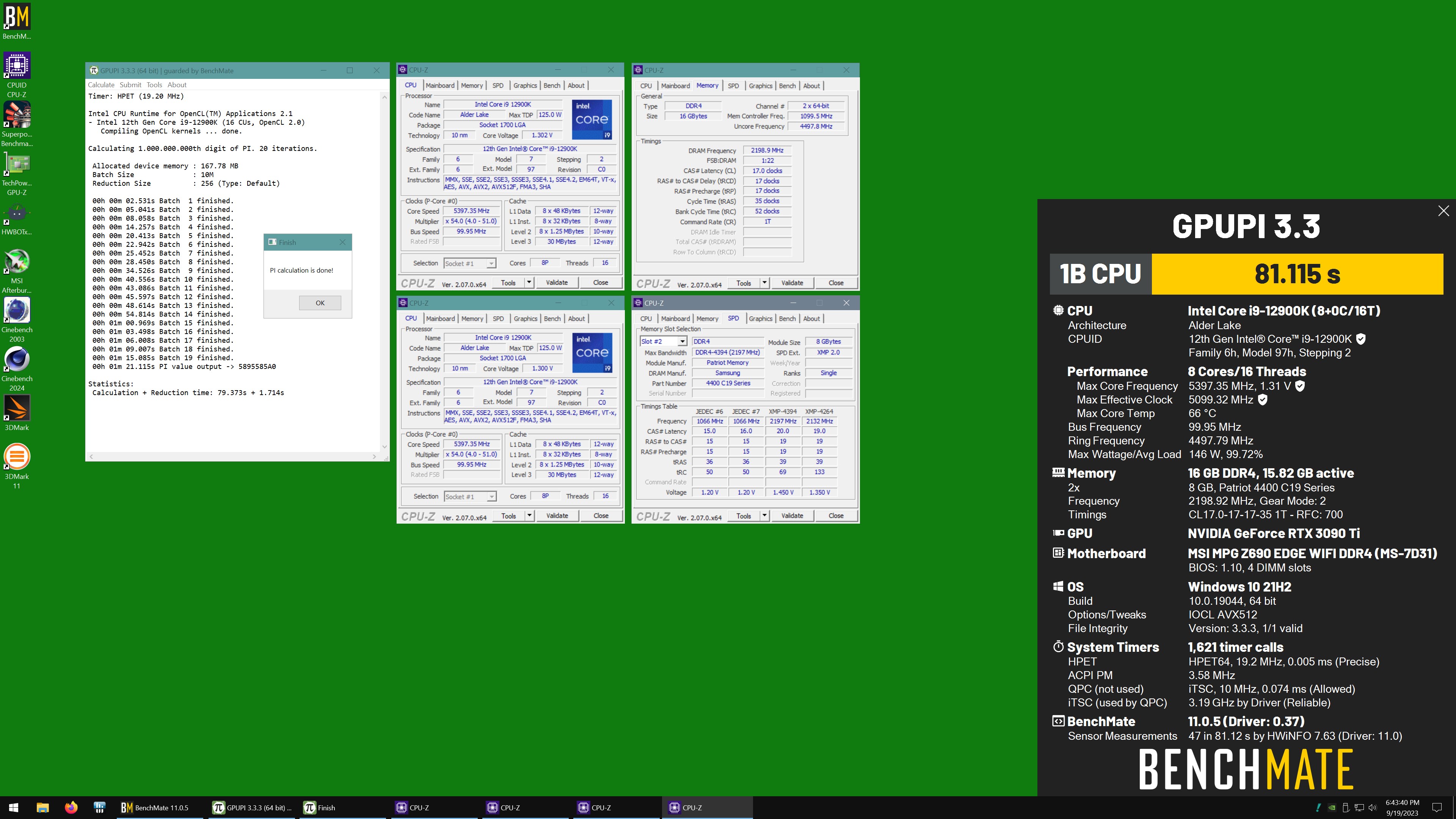Open Tools dropdown arrow in bottom-right CPU-Z
The image size is (1456, 819).
(x=764, y=516)
